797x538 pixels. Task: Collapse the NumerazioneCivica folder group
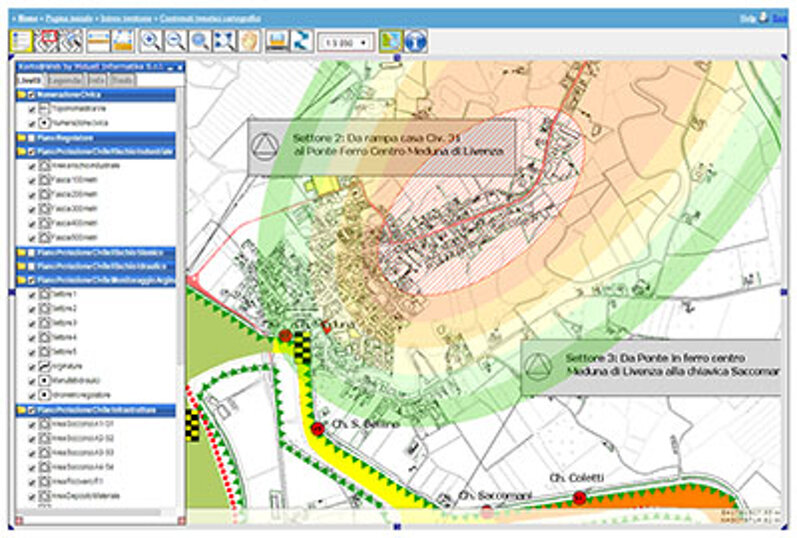click(21, 94)
